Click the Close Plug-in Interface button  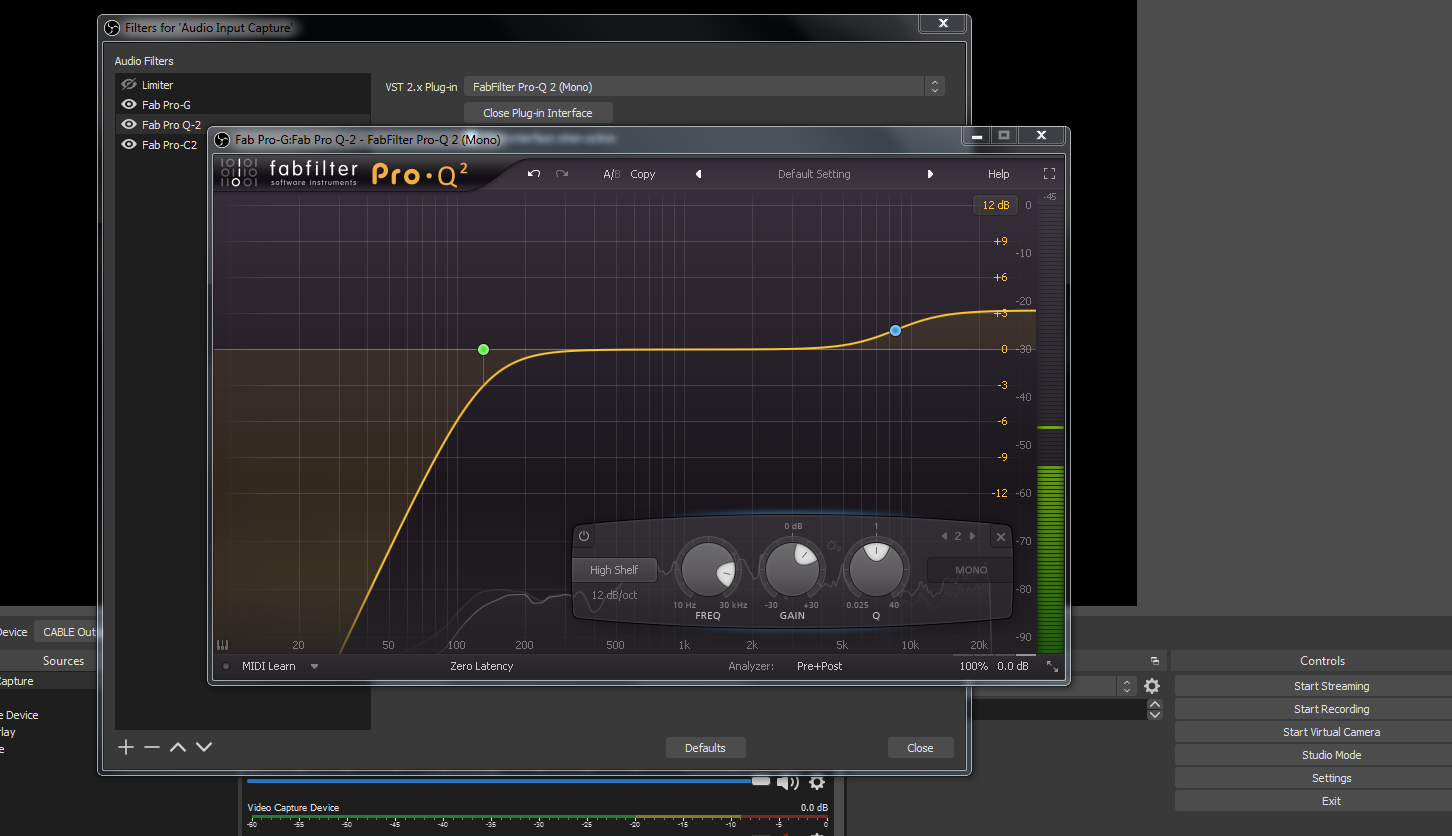click(538, 113)
